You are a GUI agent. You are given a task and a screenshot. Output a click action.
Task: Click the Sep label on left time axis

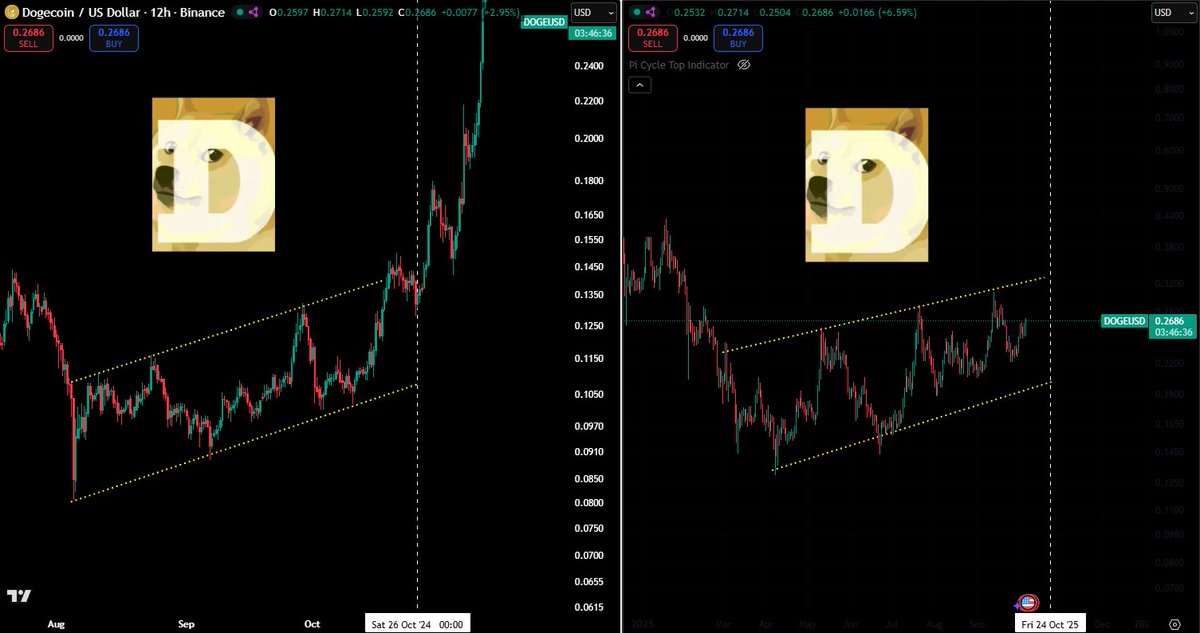pyautogui.click(x=187, y=624)
